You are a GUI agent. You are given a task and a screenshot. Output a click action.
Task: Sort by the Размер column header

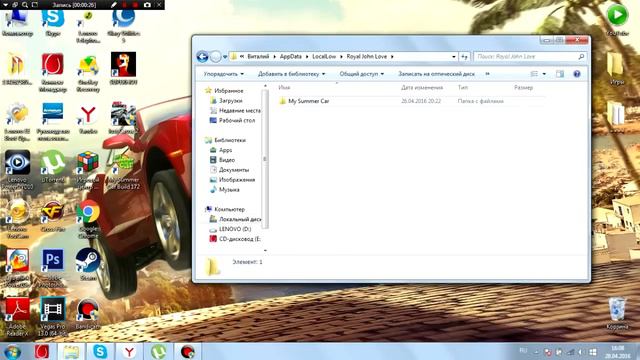tap(523, 87)
